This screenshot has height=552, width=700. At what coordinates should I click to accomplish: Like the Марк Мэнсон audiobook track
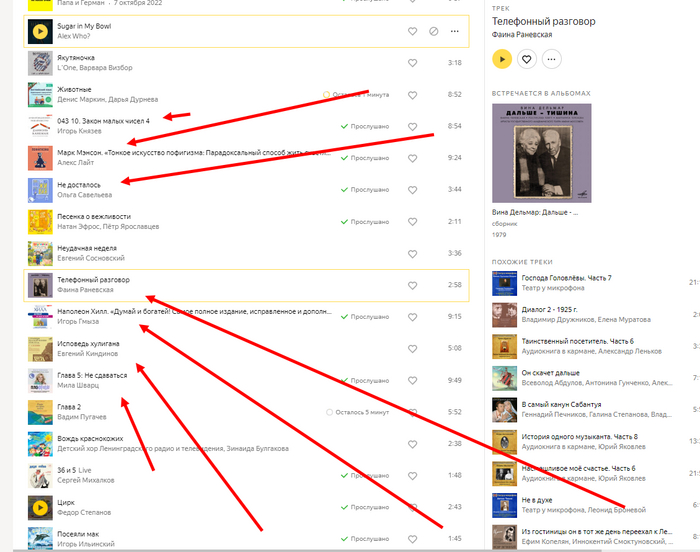click(x=412, y=158)
